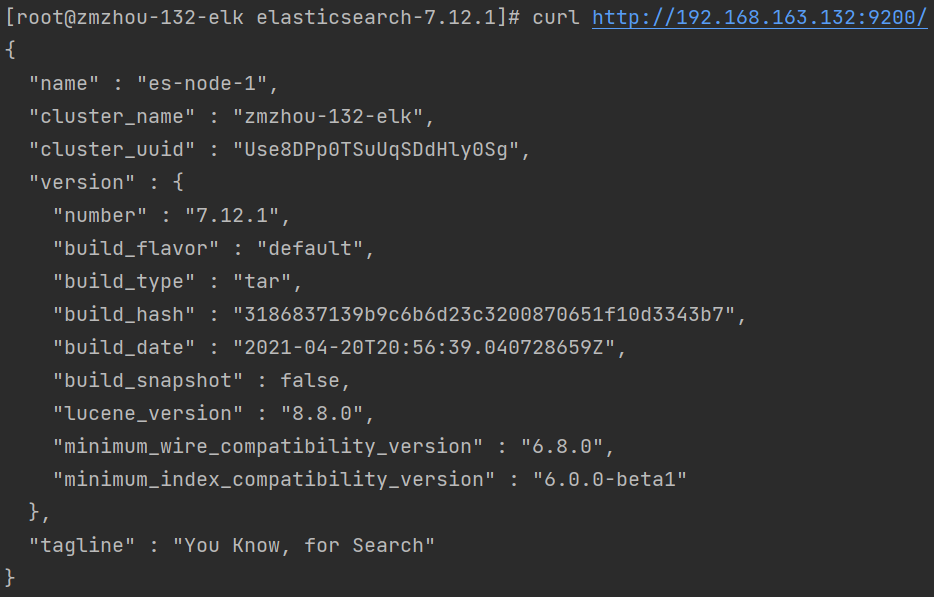
Task: Click the tagline "You Know, for Search"
Action: point(304,545)
